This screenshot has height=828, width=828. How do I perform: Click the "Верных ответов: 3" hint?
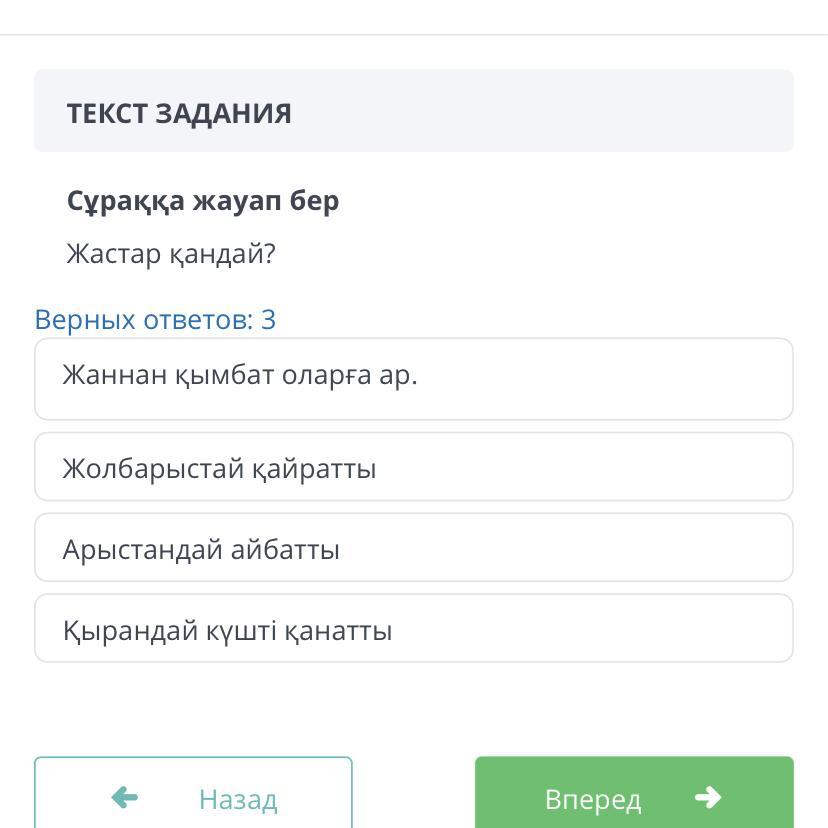click(155, 320)
